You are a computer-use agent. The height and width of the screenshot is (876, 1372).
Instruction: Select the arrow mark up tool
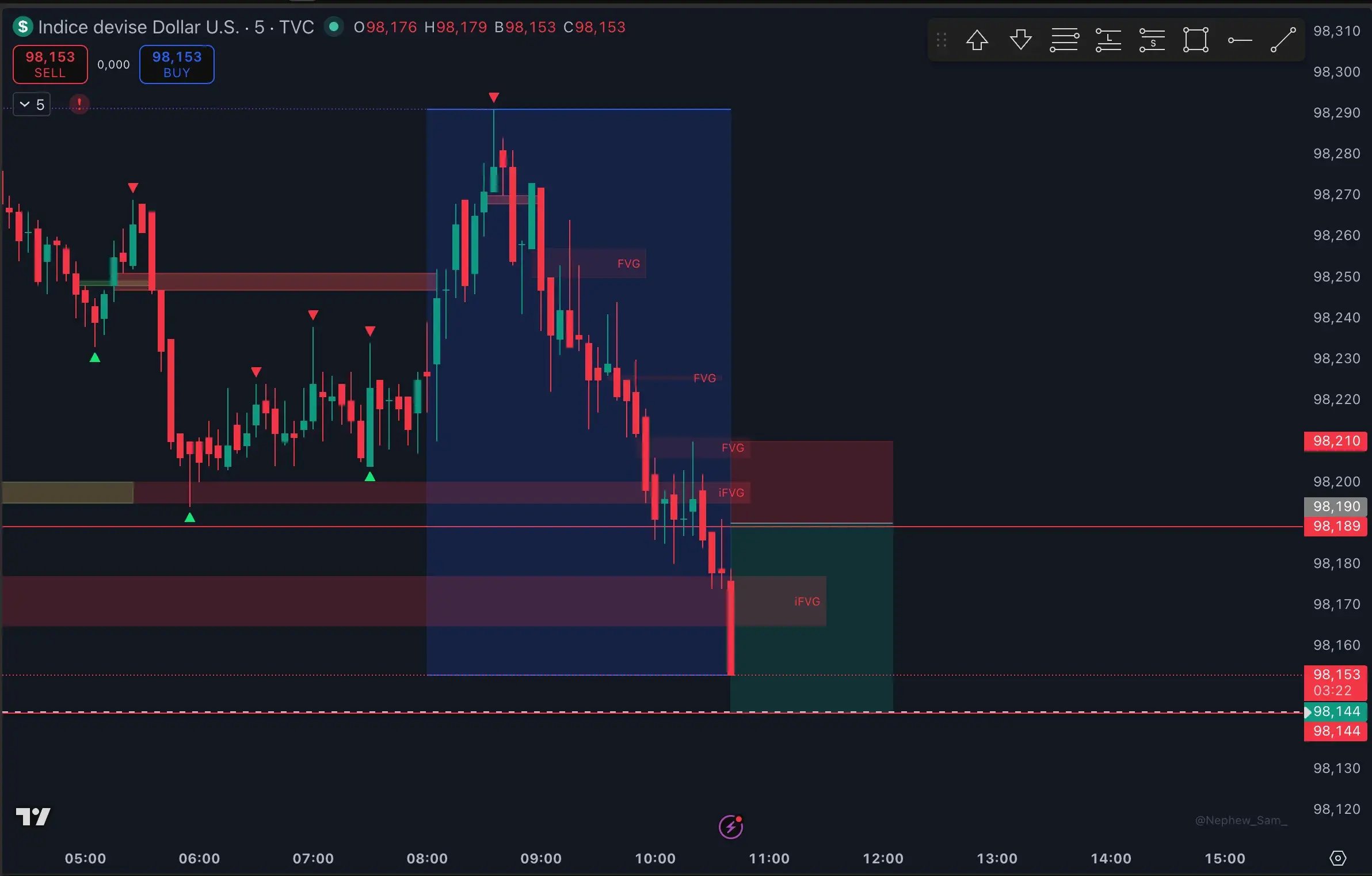977,40
